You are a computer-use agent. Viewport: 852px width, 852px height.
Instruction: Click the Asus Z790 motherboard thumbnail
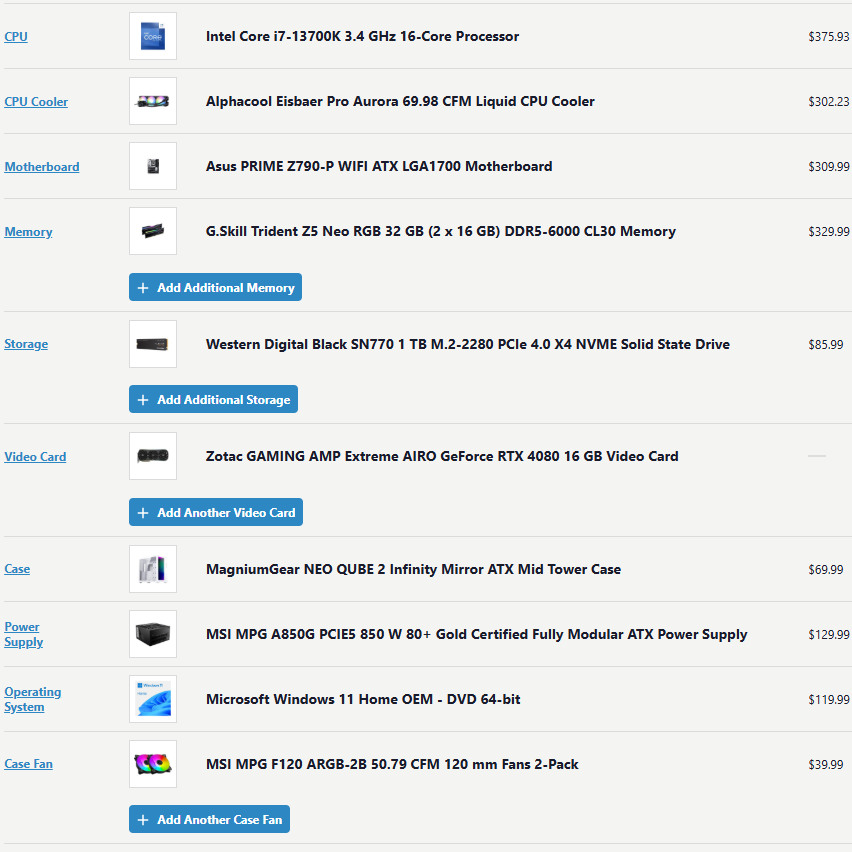[152, 166]
